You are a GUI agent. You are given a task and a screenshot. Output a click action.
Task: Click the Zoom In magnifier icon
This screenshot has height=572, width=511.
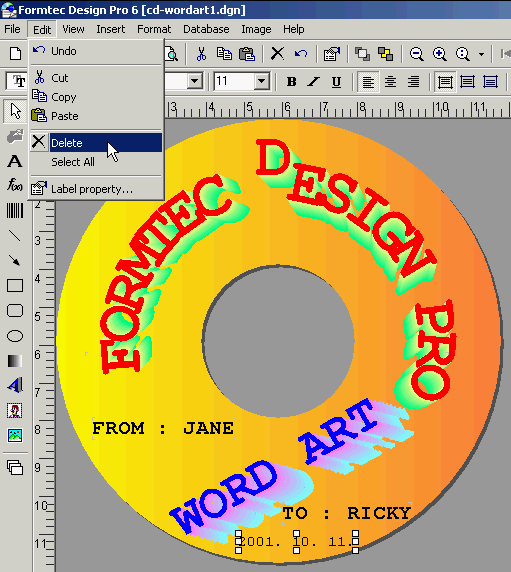pos(440,54)
